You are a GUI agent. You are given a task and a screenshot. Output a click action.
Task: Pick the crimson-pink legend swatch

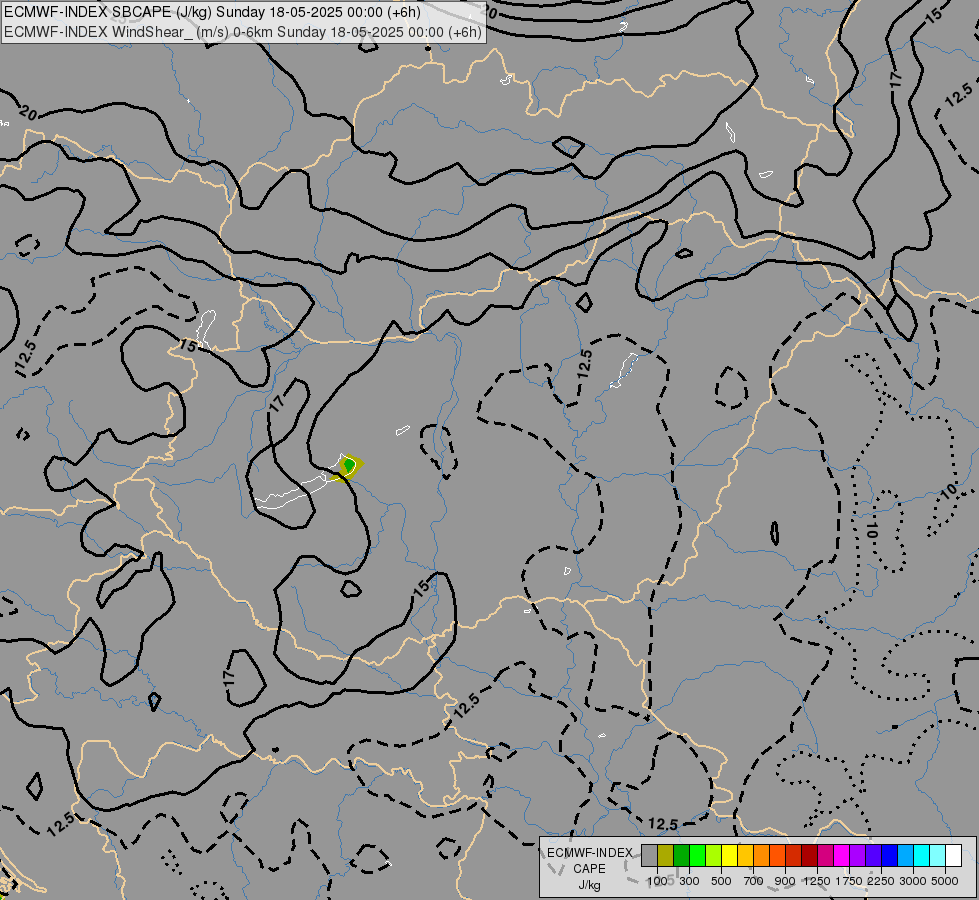tap(825, 855)
